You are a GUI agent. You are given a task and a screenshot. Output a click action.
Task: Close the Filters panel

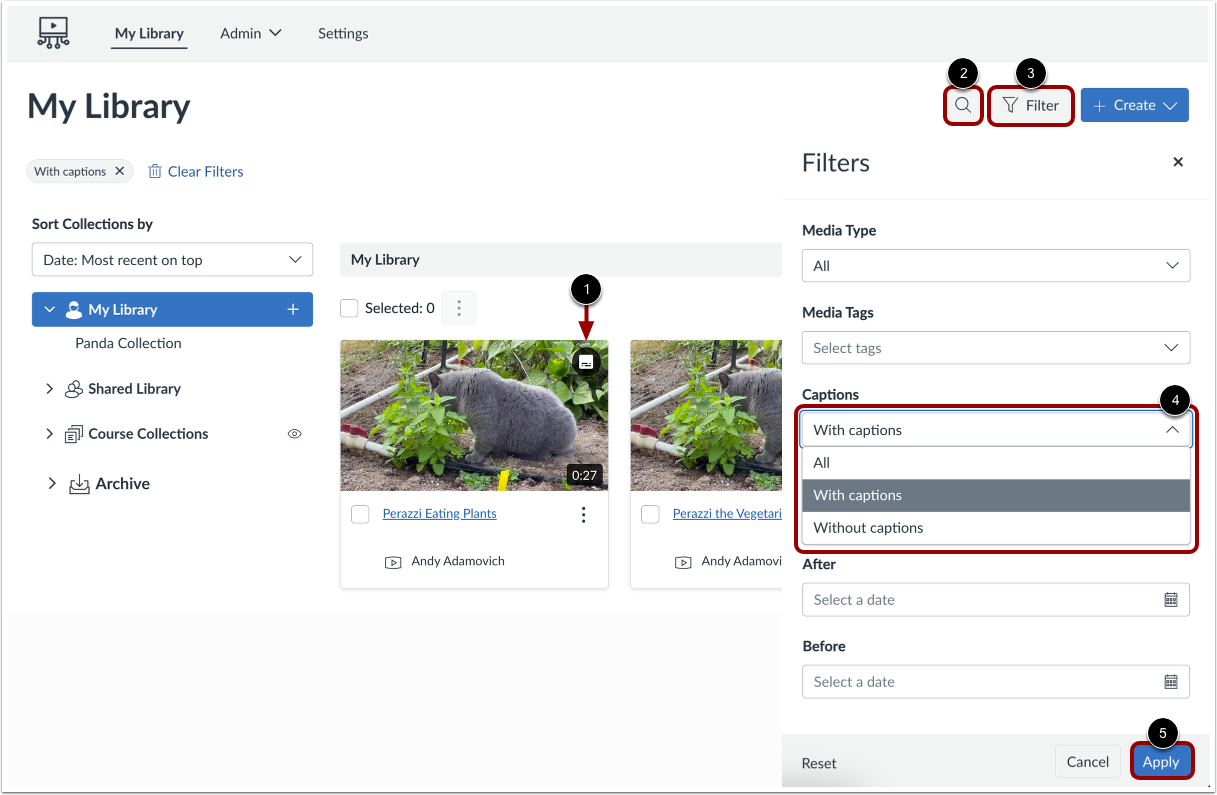(1178, 162)
